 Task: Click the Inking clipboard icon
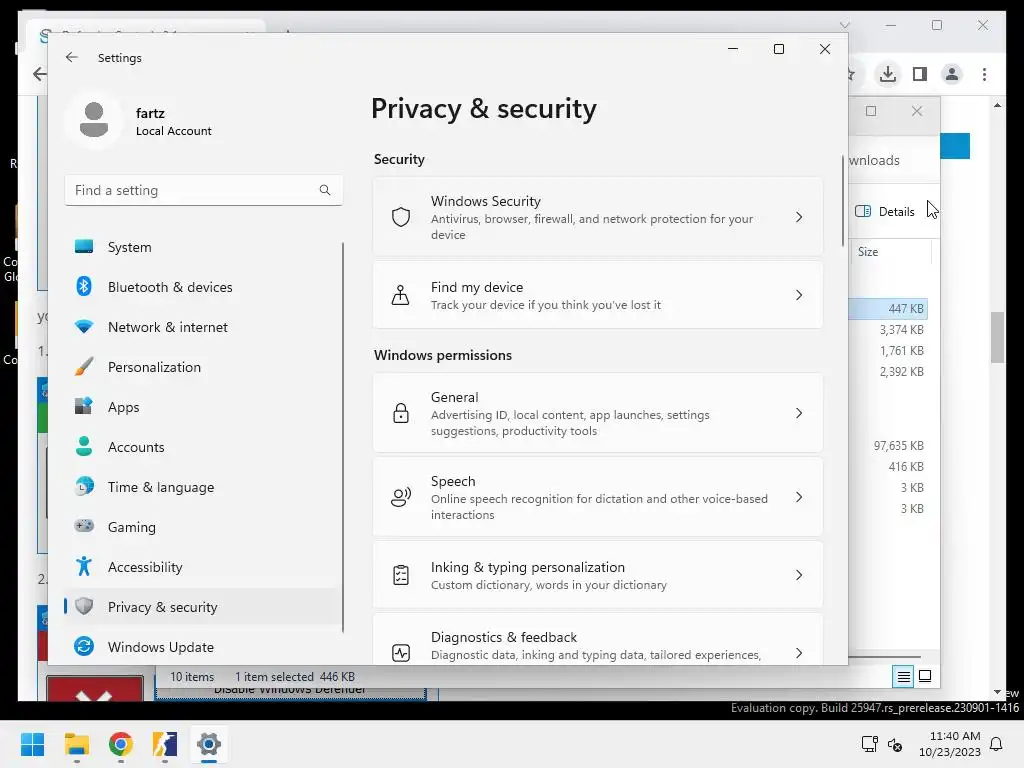pyautogui.click(x=400, y=575)
